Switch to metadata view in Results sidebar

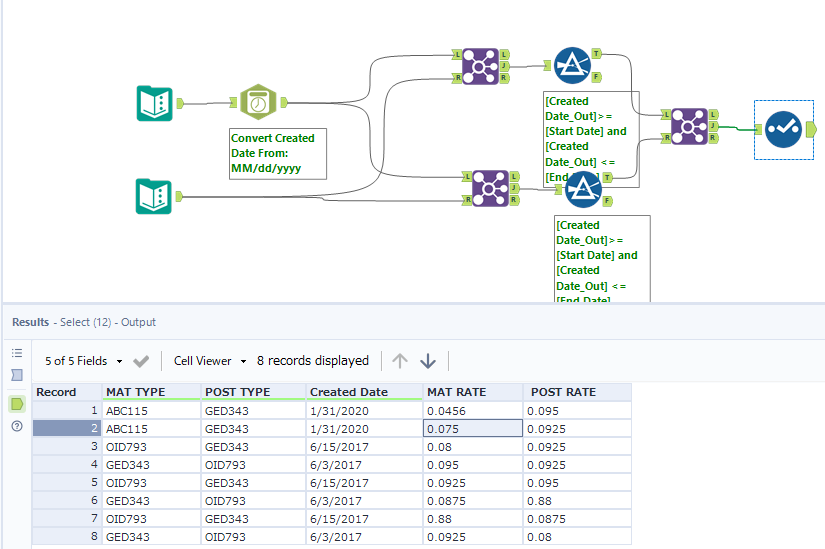click(17, 375)
